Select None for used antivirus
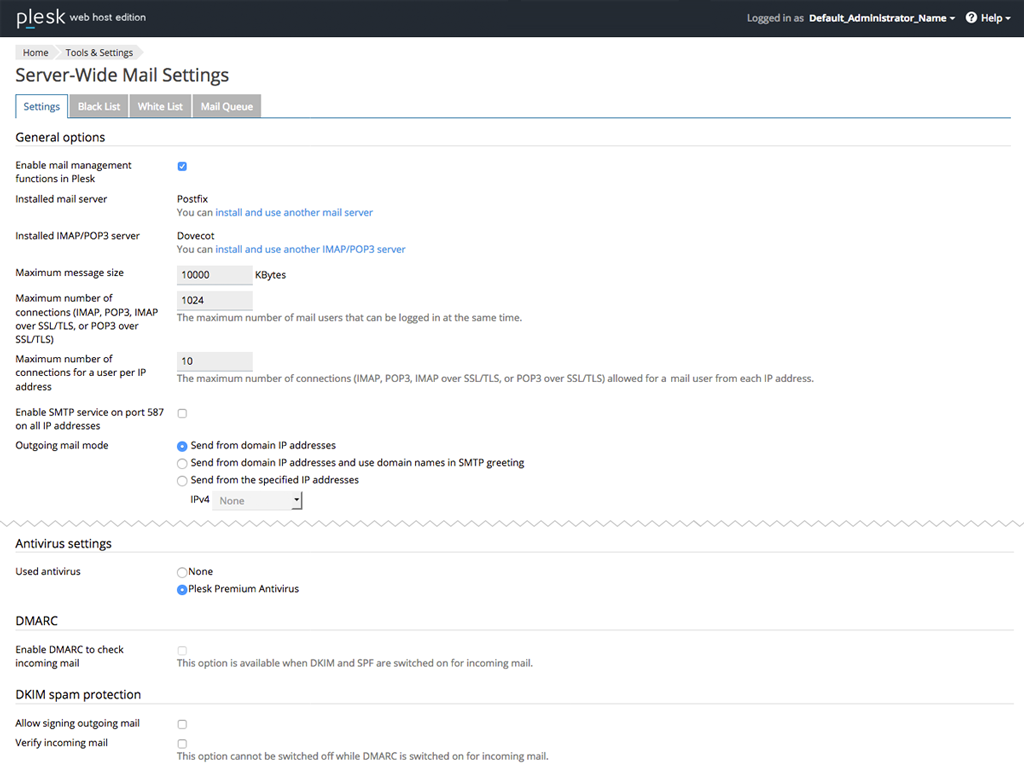This screenshot has height=768, width=1024. [x=182, y=572]
